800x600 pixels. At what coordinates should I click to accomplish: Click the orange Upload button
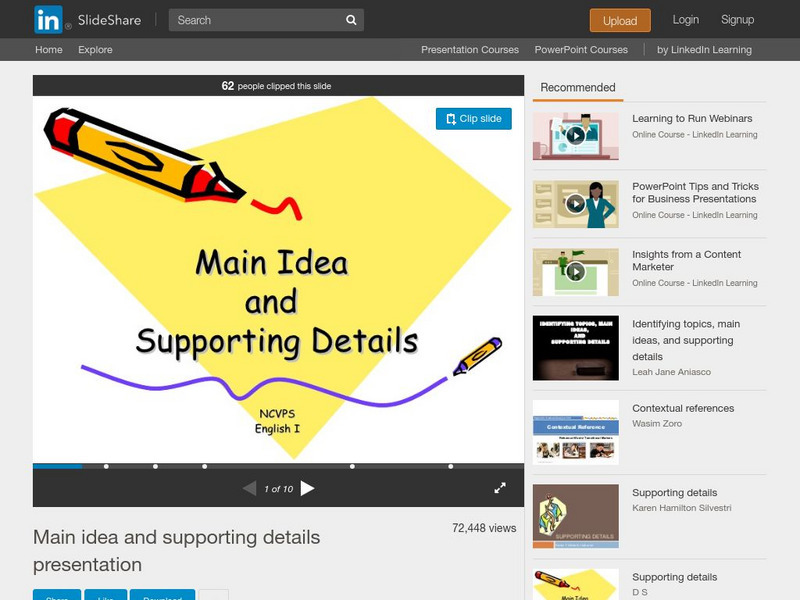[620, 20]
